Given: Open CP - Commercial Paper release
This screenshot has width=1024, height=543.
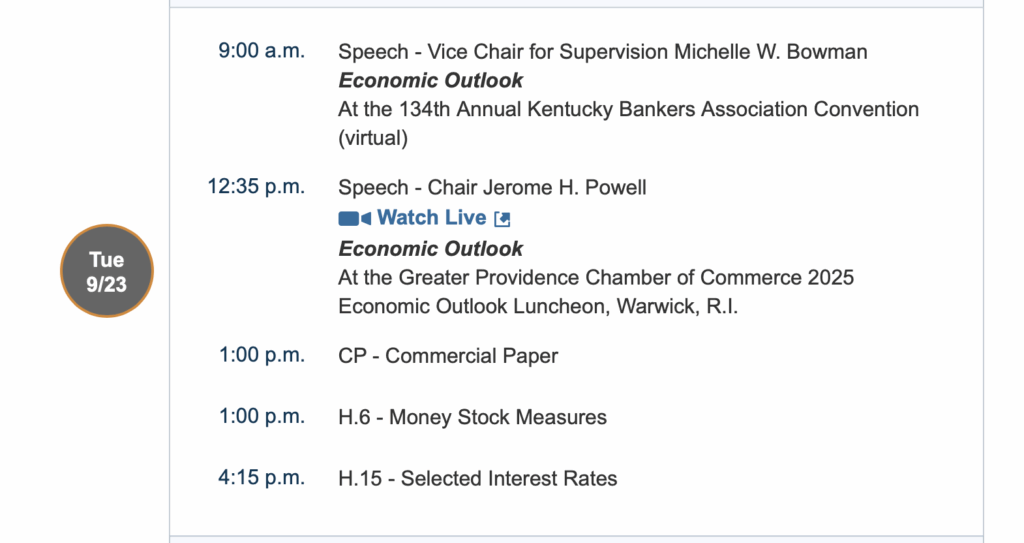Looking at the screenshot, I should [x=448, y=356].
